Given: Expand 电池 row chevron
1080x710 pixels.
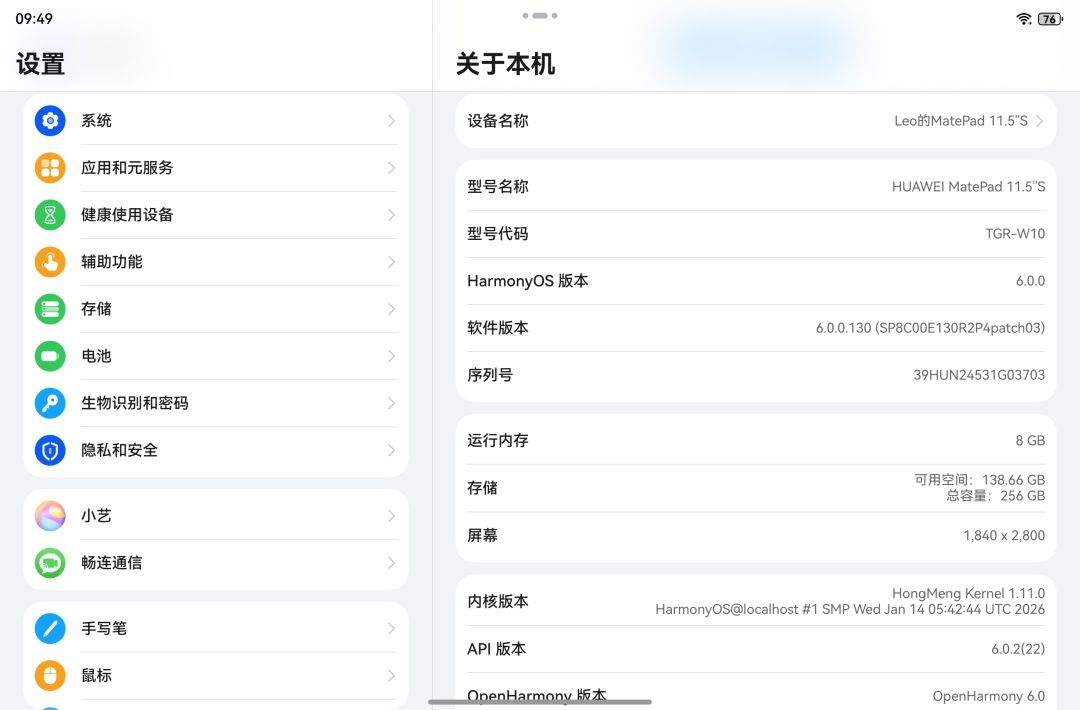Looking at the screenshot, I should tap(391, 356).
